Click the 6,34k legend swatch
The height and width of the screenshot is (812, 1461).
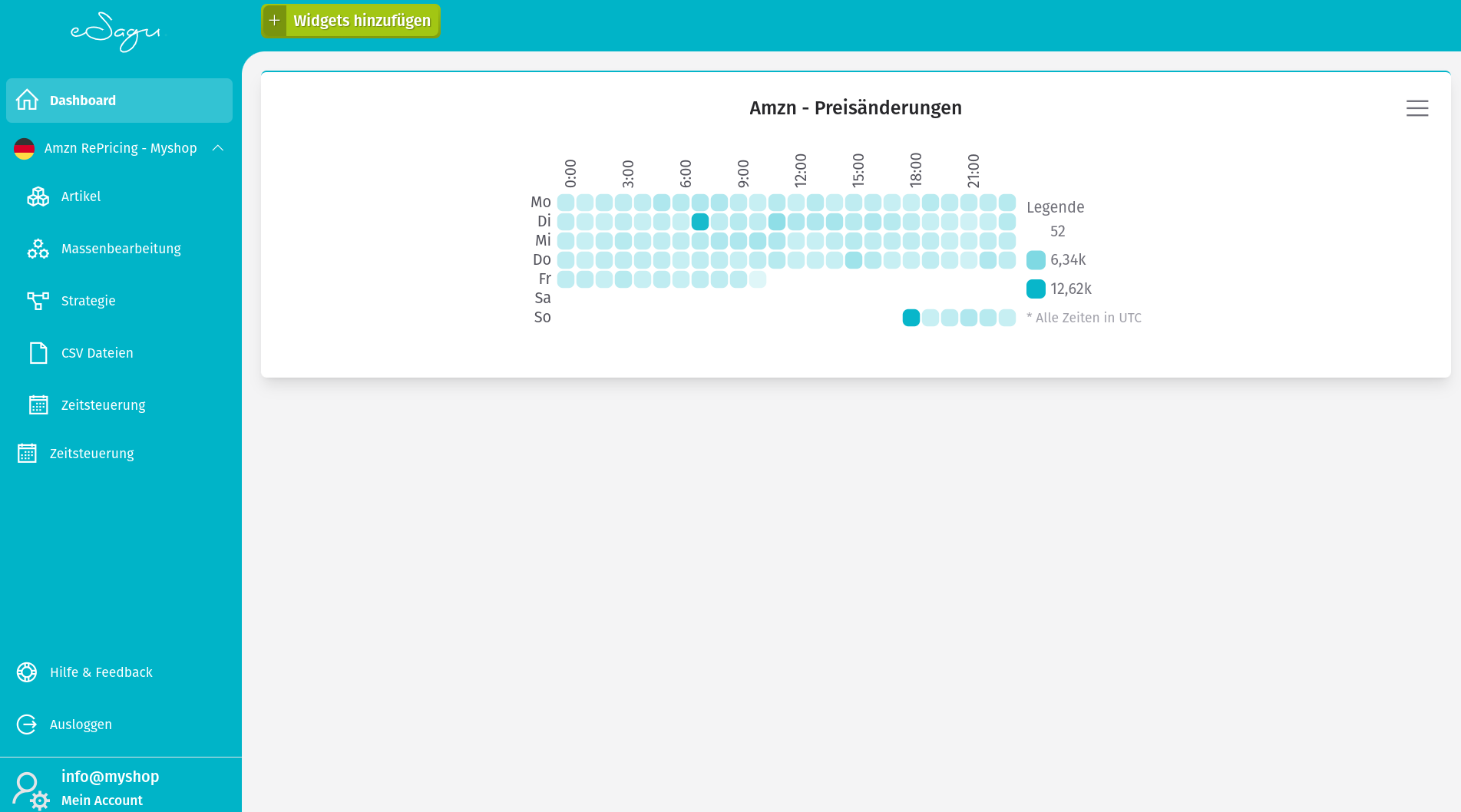(x=1036, y=260)
